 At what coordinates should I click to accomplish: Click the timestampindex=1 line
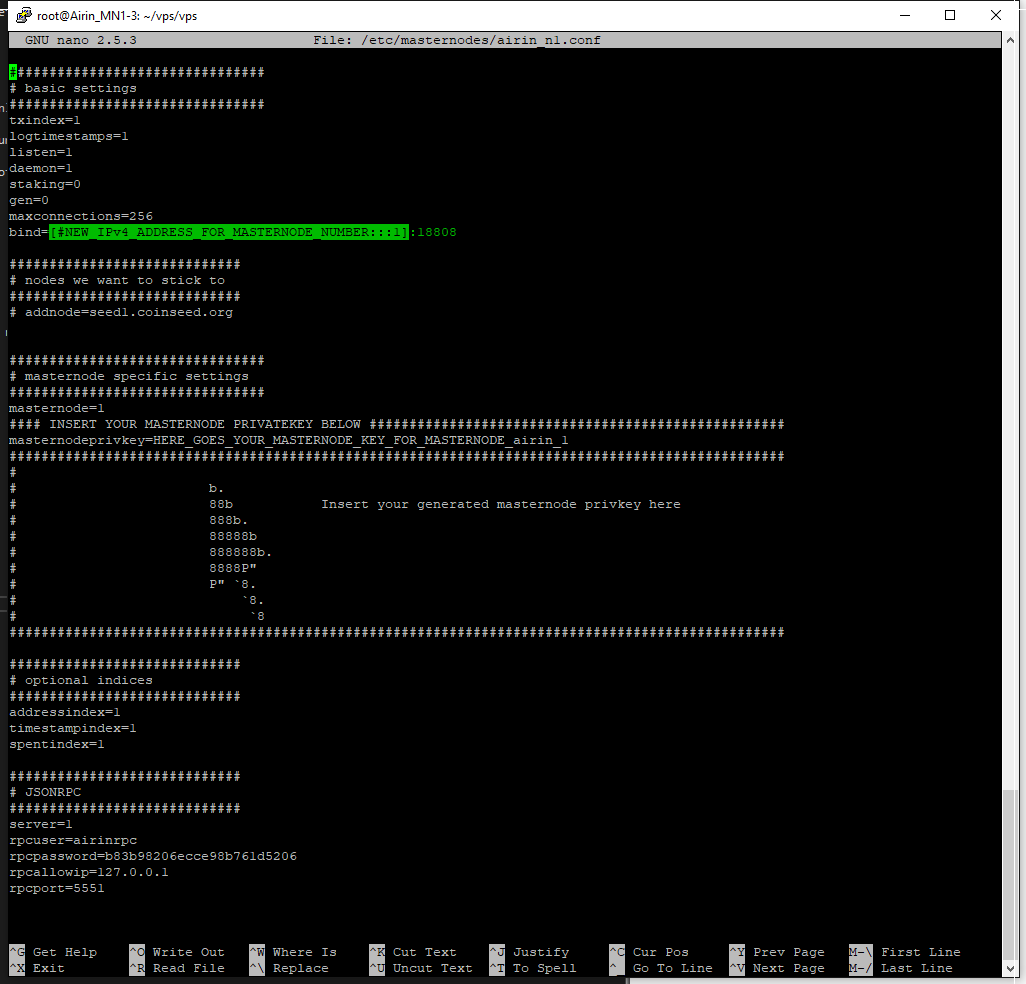pos(73,728)
